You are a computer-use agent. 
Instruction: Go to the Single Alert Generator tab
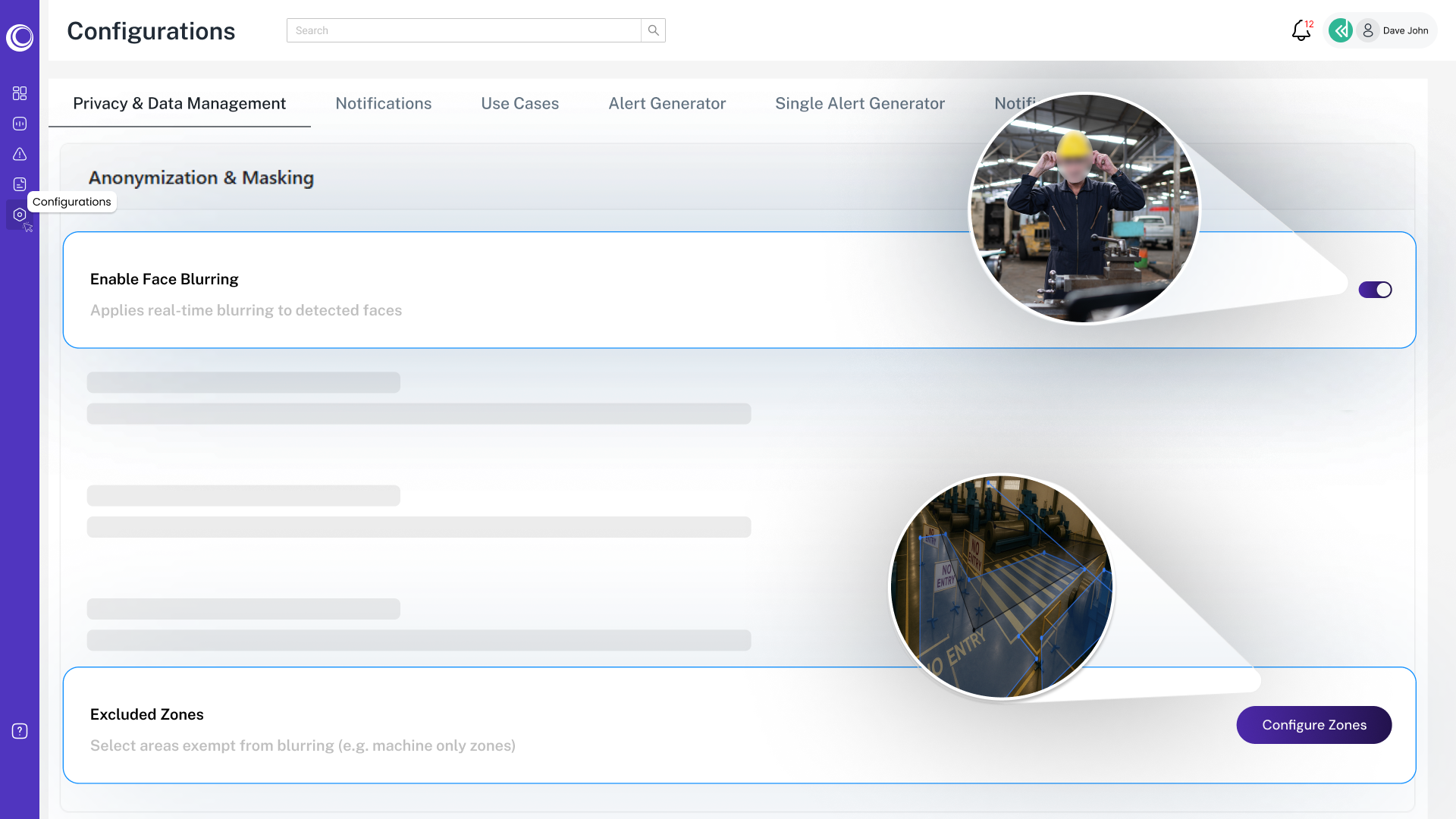859,104
